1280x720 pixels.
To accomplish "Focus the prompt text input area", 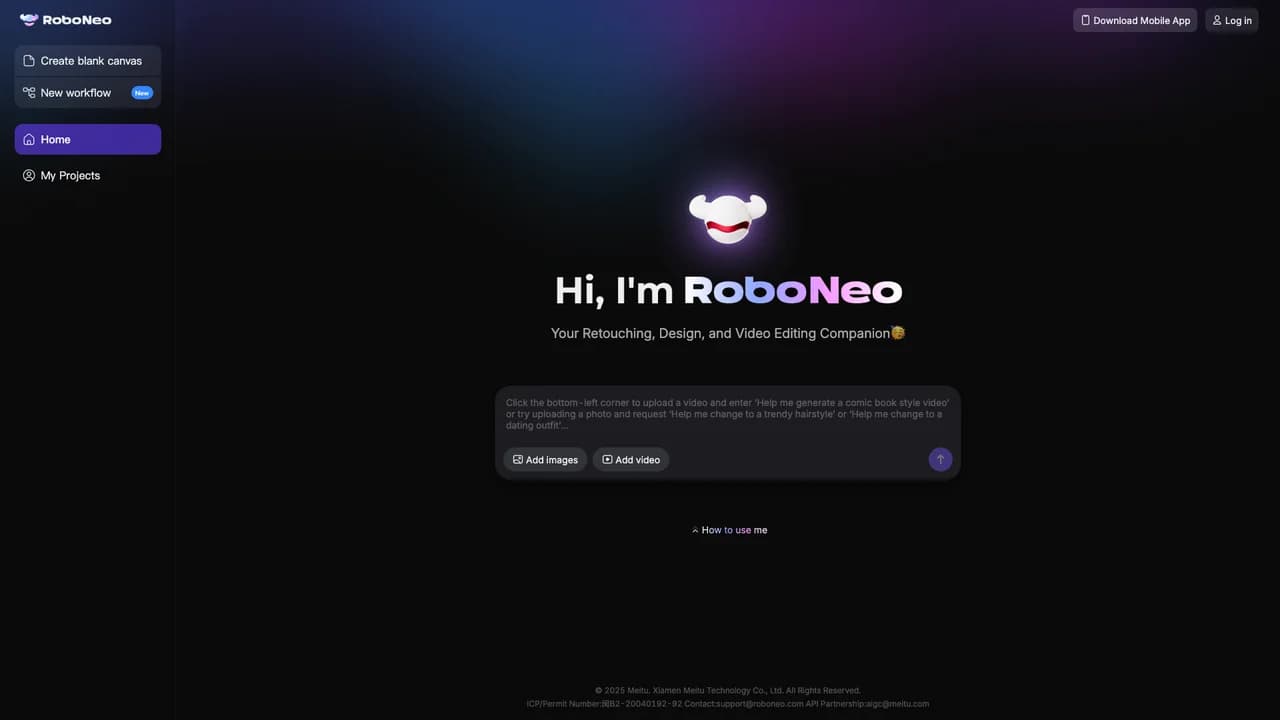I will coord(728,414).
